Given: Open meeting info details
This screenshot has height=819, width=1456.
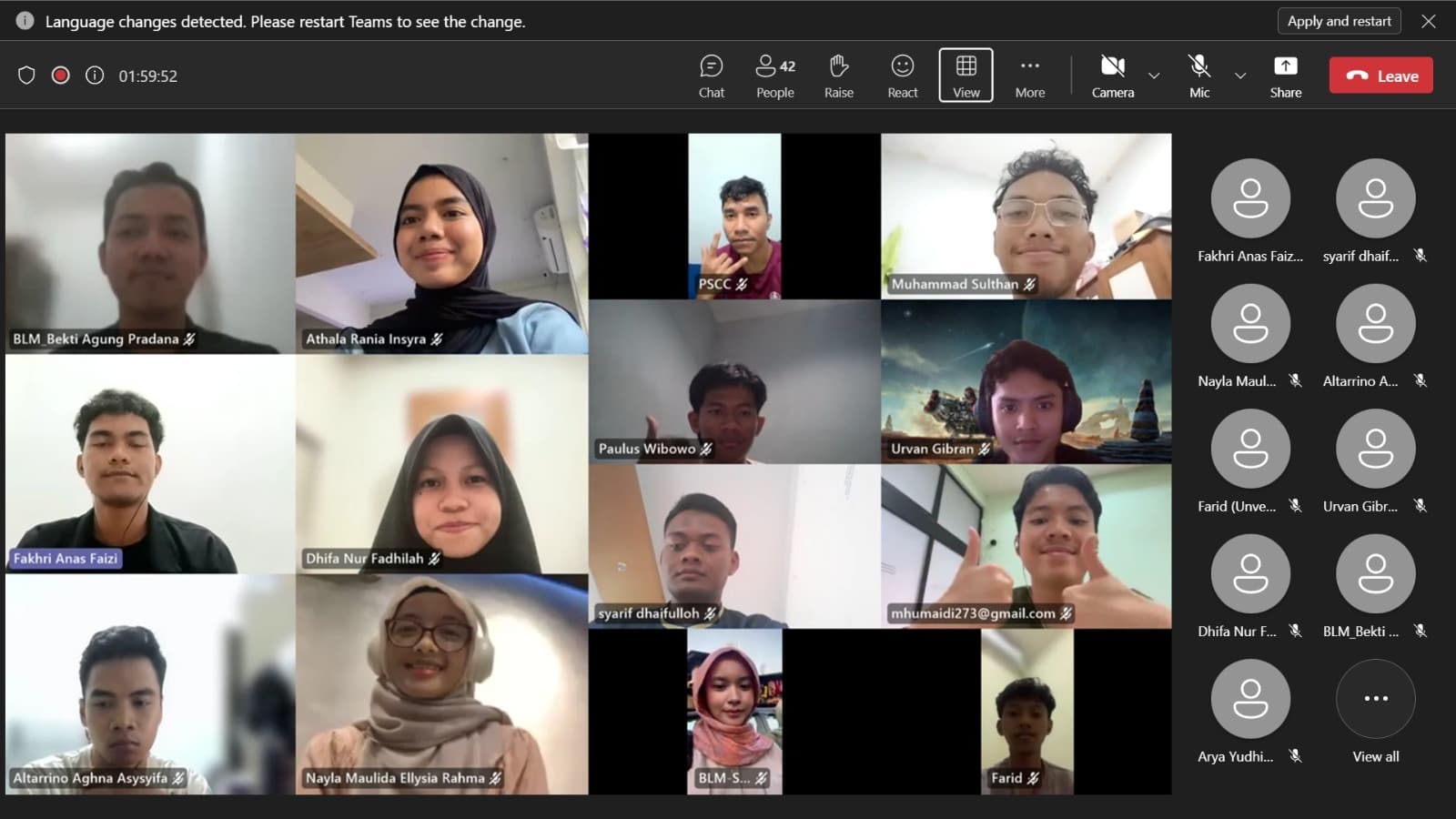Looking at the screenshot, I should [93, 76].
